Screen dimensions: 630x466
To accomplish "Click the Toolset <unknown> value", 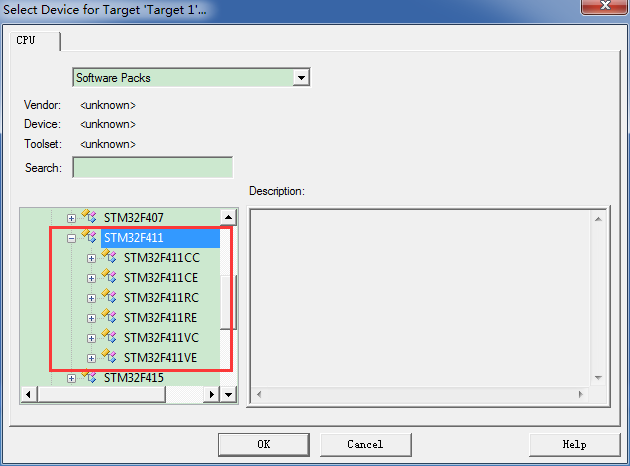I will click(x=108, y=144).
